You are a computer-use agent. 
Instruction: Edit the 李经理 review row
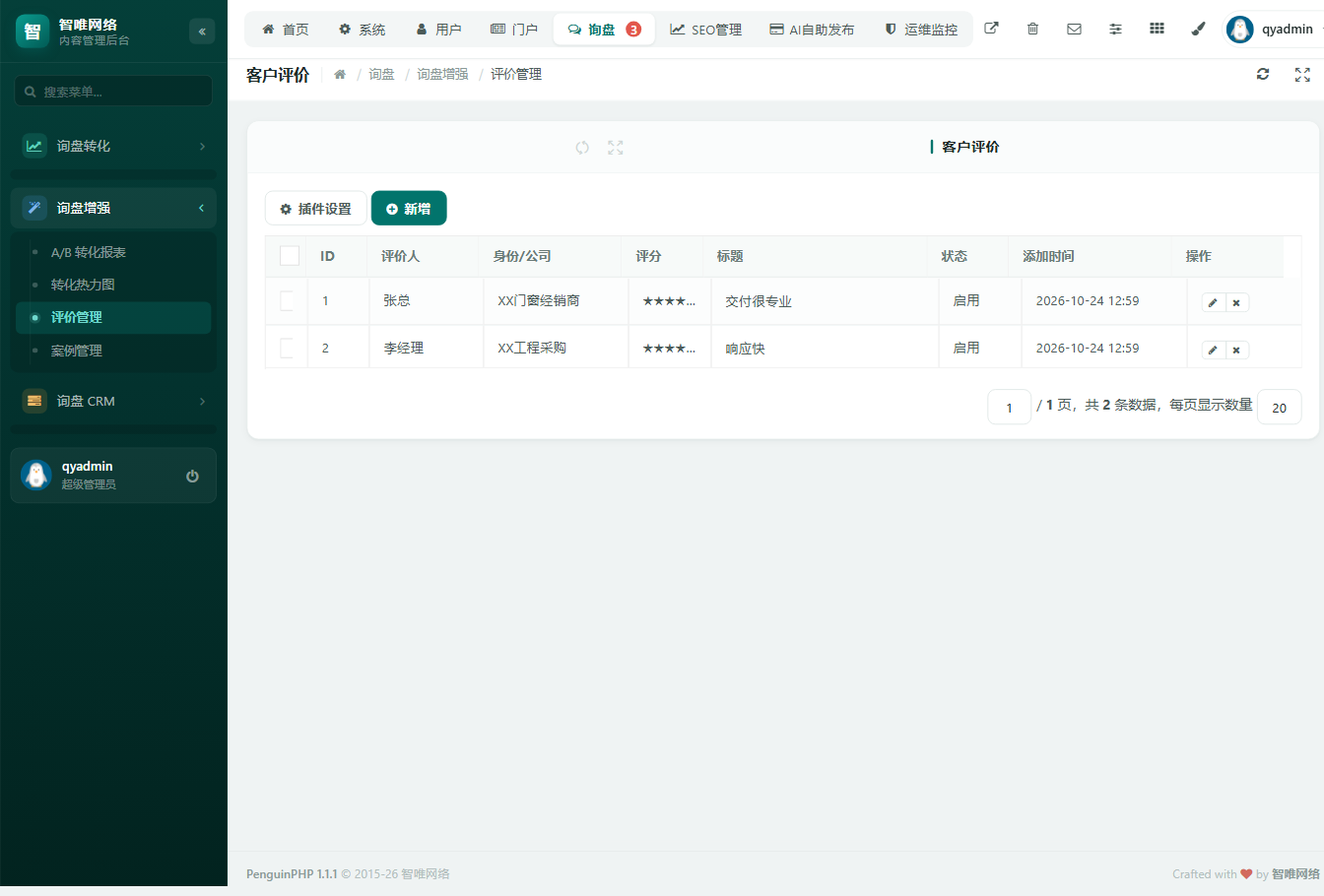tap(1213, 350)
